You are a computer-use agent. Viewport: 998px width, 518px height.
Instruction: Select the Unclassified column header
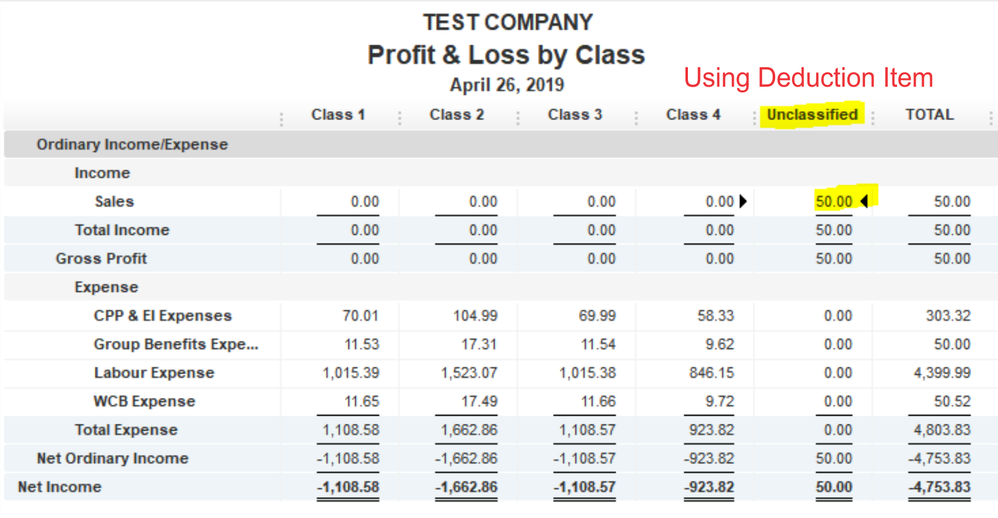[x=812, y=115]
